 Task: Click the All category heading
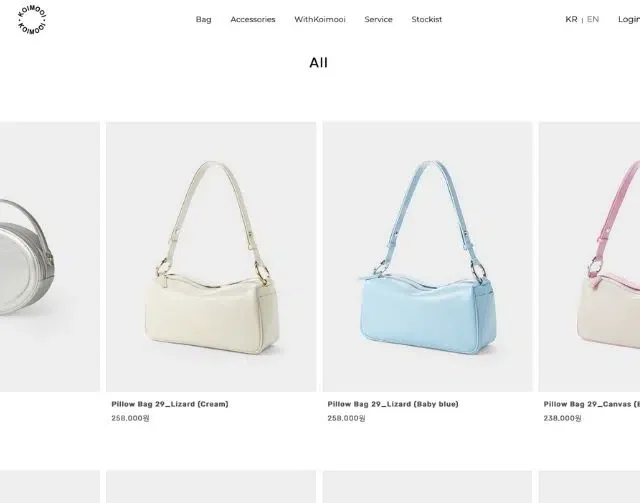pos(318,62)
